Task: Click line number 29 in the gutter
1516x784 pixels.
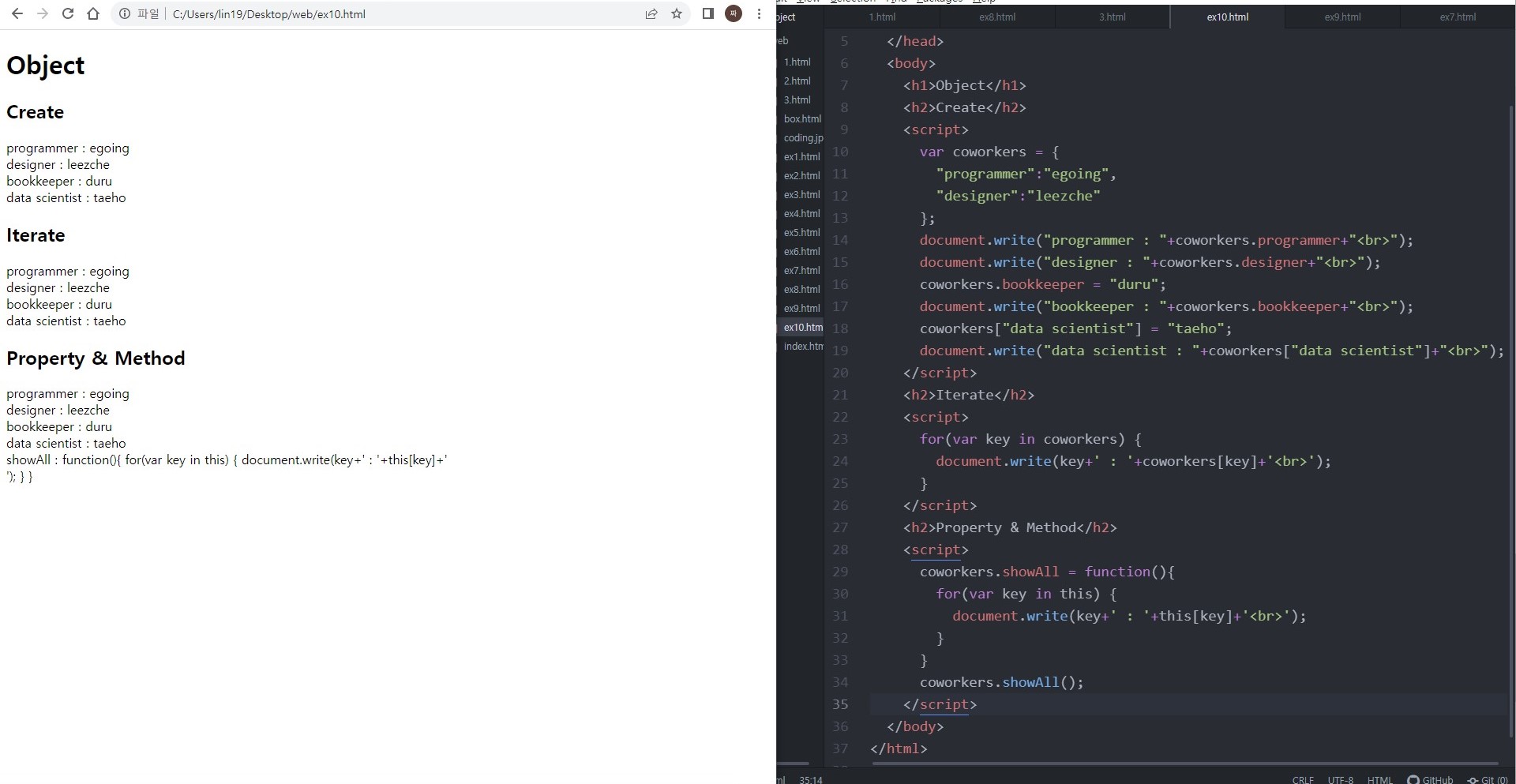Action: pos(840,572)
